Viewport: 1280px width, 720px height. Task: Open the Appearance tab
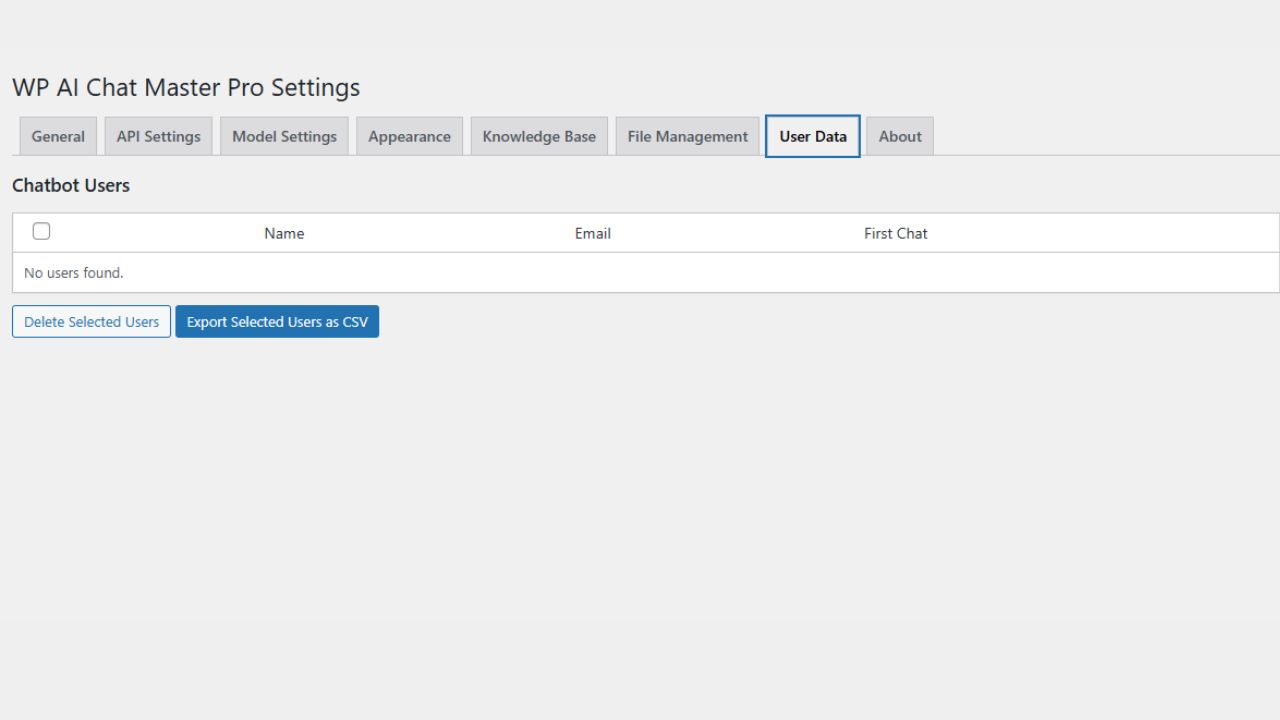pyautogui.click(x=409, y=136)
